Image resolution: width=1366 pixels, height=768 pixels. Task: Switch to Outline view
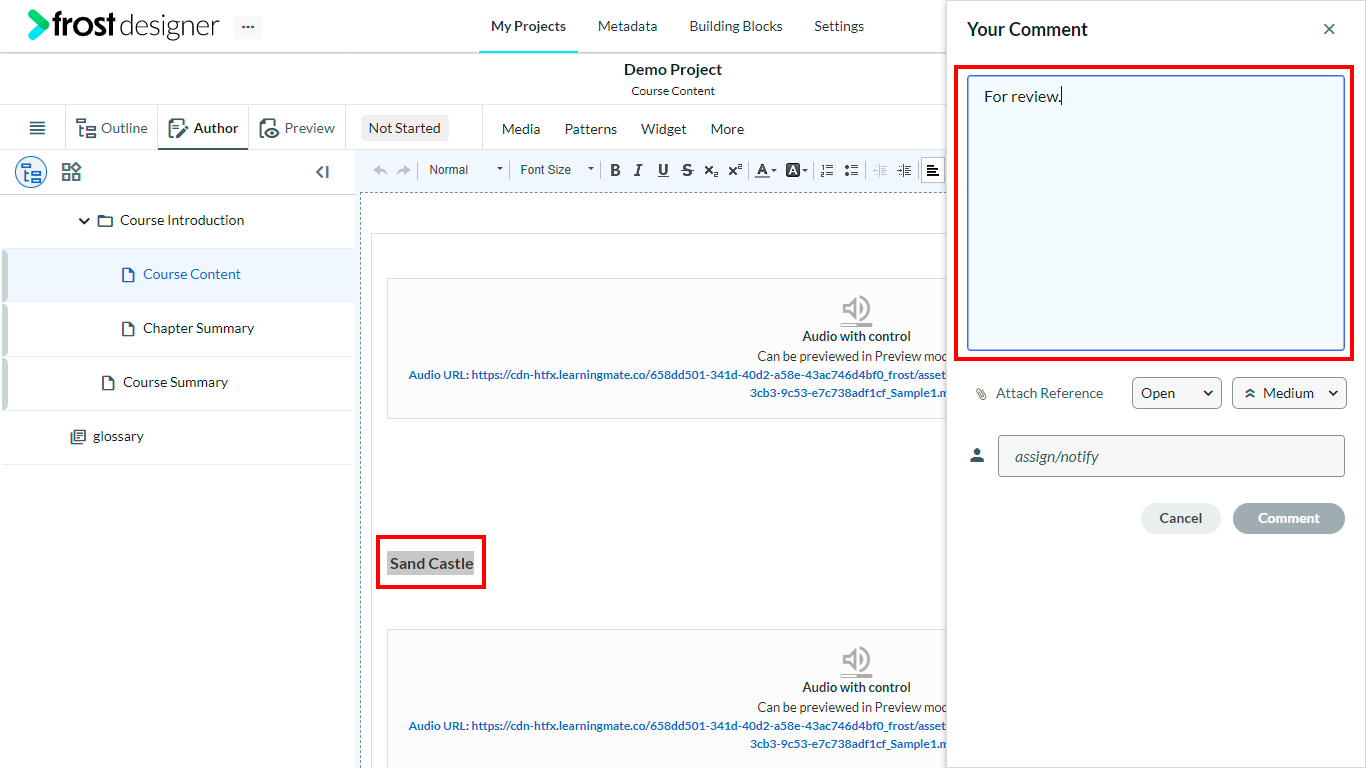[112, 128]
